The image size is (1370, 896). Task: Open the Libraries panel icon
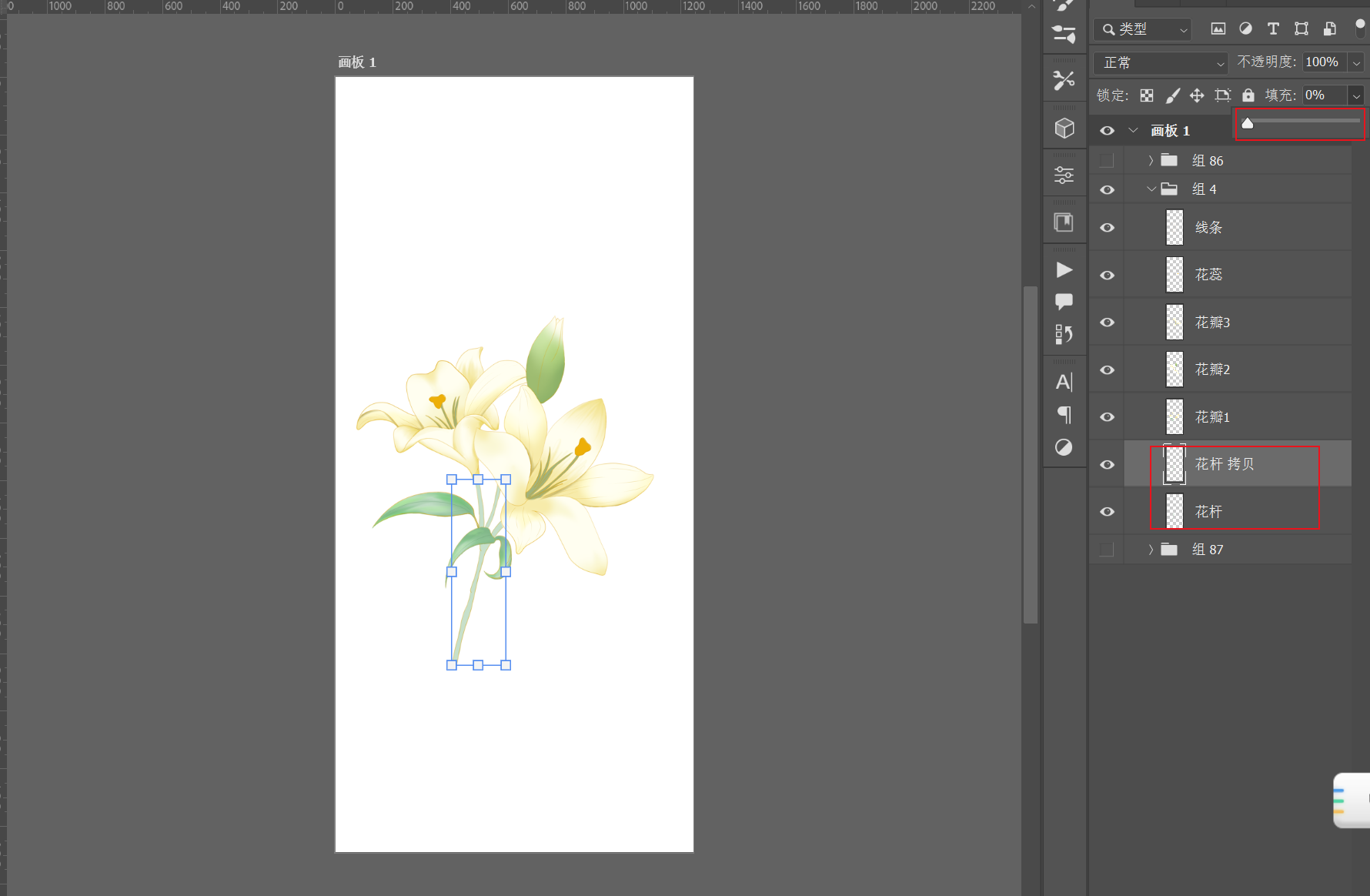coord(1064,222)
